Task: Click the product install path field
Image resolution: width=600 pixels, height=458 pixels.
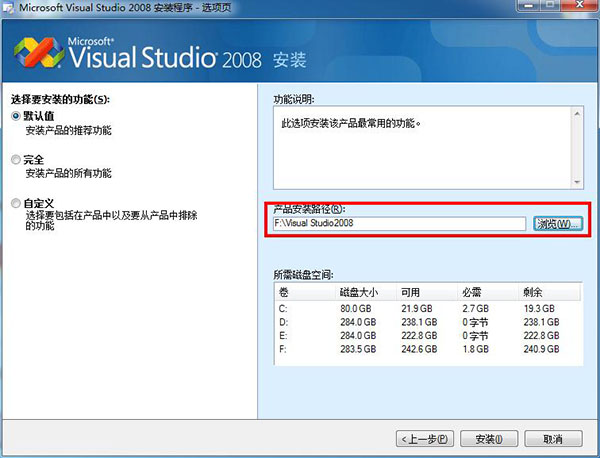Action: pyautogui.click(x=399, y=223)
